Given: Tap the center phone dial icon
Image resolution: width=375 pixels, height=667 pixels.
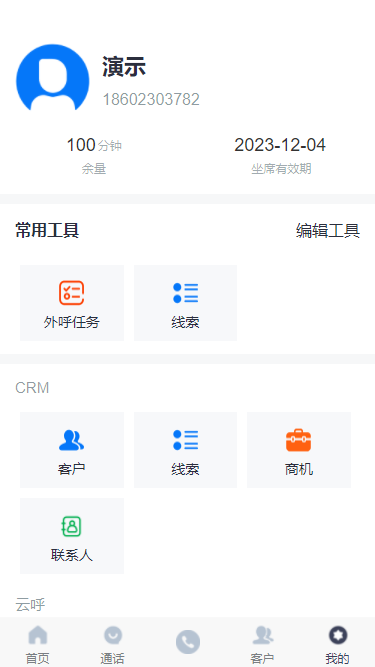Looking at the screenshot, I should (188, 642).
